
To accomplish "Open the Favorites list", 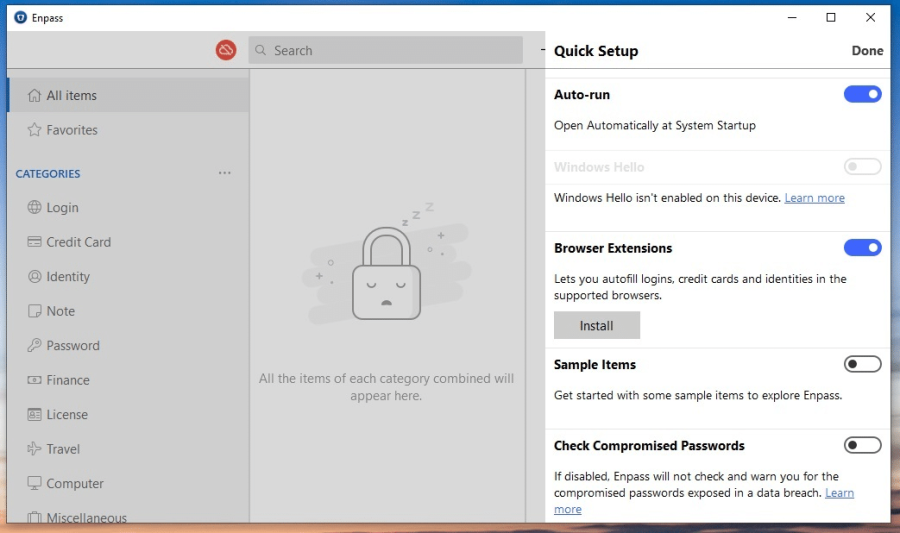I will (129, 130).
